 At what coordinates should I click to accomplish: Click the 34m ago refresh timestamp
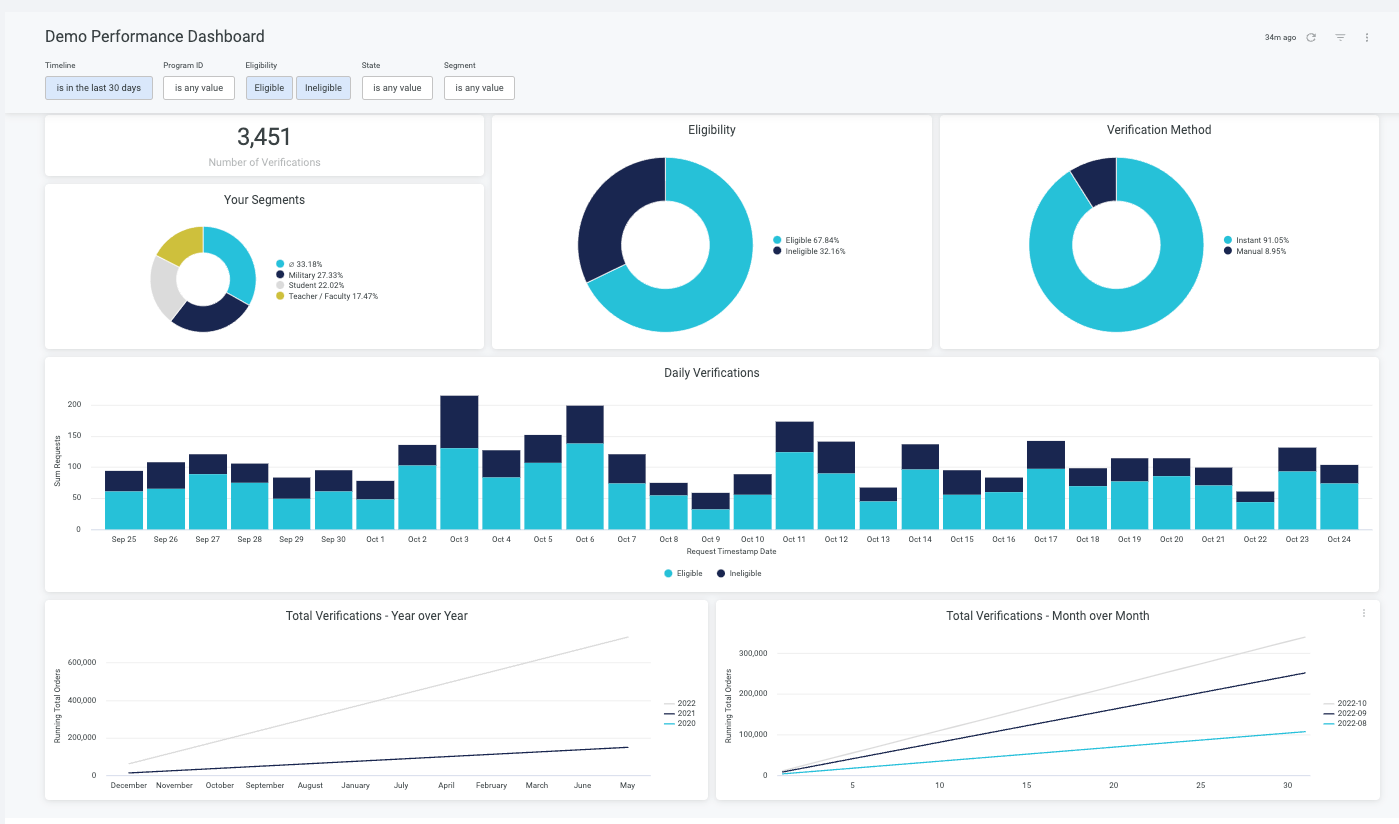tap(1280, 37)
